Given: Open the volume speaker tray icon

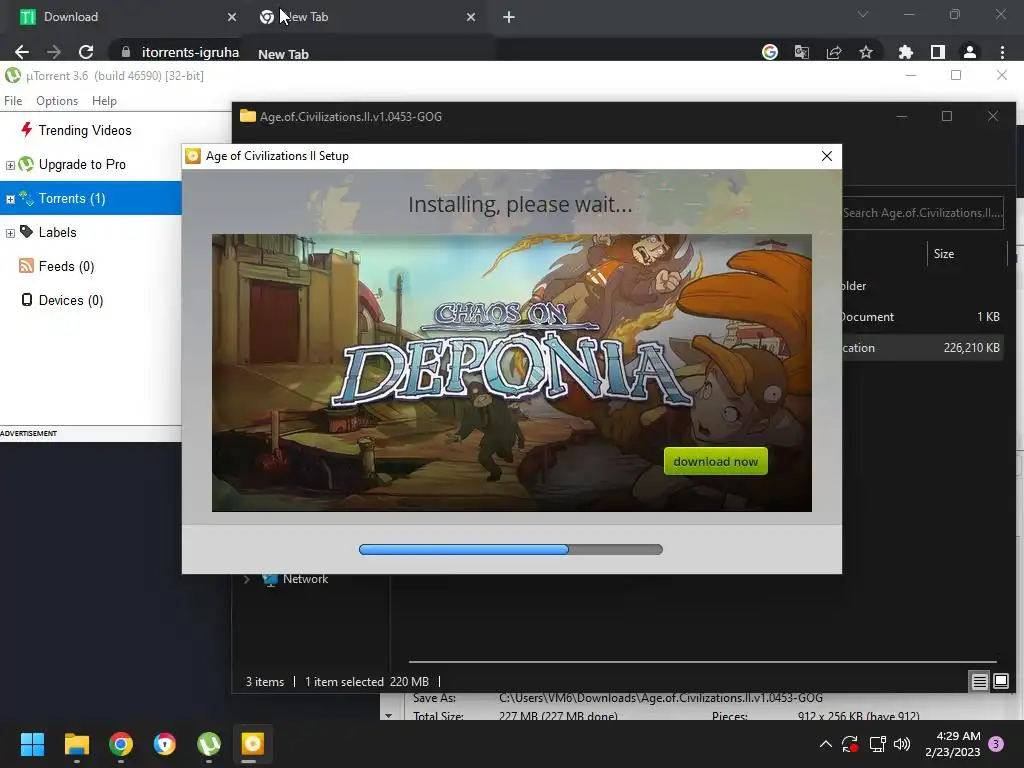Looking at the screenshot, I should pyautogui.click(x=902, y=744).
